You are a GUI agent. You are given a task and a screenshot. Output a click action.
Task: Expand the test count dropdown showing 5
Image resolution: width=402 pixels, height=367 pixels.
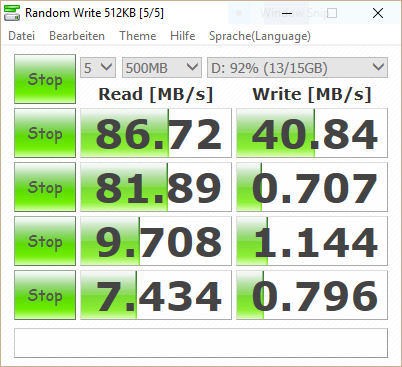[98, 68]
